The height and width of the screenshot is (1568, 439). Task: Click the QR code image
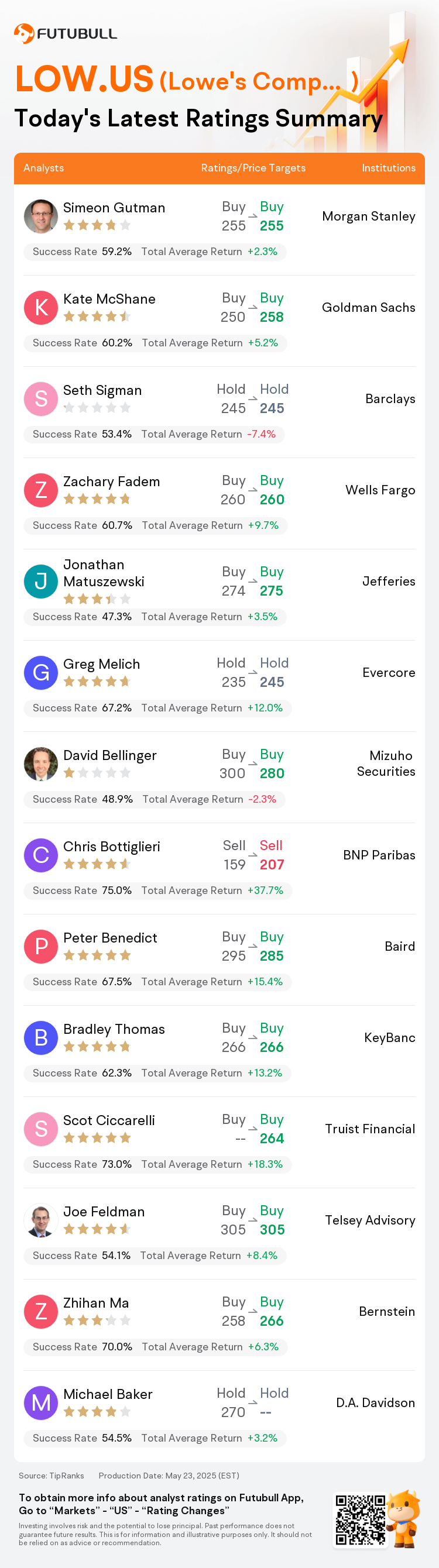point(361,1520)
